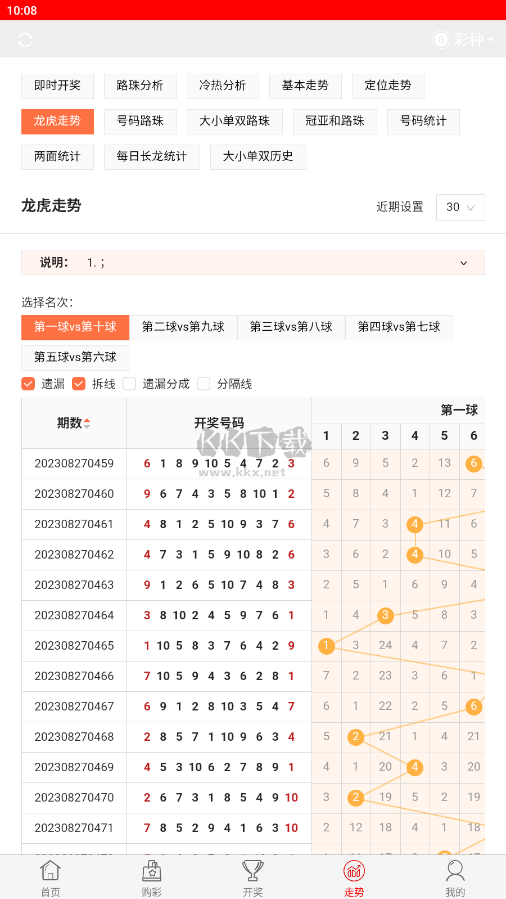Screen dimensions: 506x899
Task: Open 每日长龙统计 statistics
Action: [152, 157]
